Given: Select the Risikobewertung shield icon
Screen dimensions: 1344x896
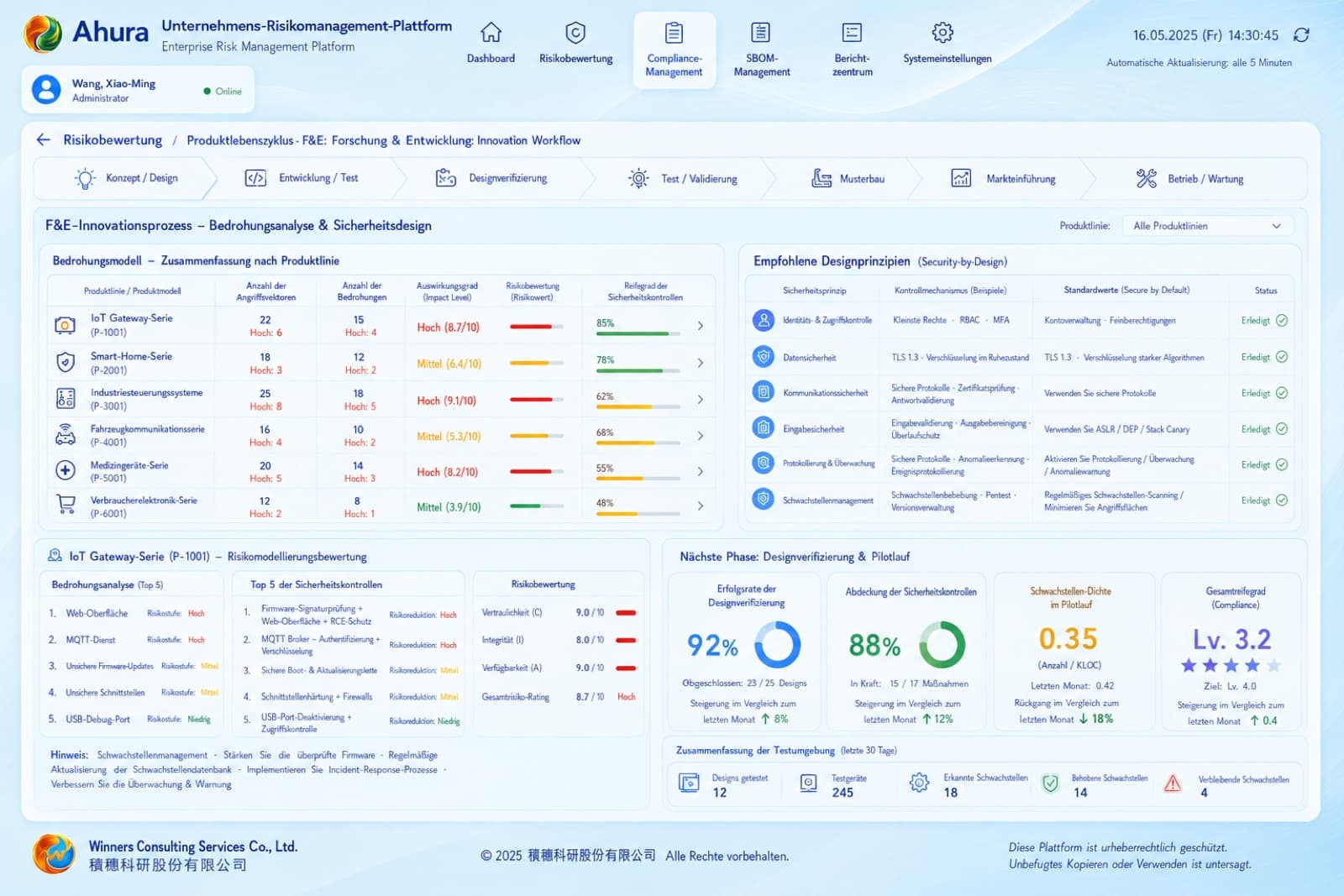Looking at the screenshot, I should click(x=575, y=33).
